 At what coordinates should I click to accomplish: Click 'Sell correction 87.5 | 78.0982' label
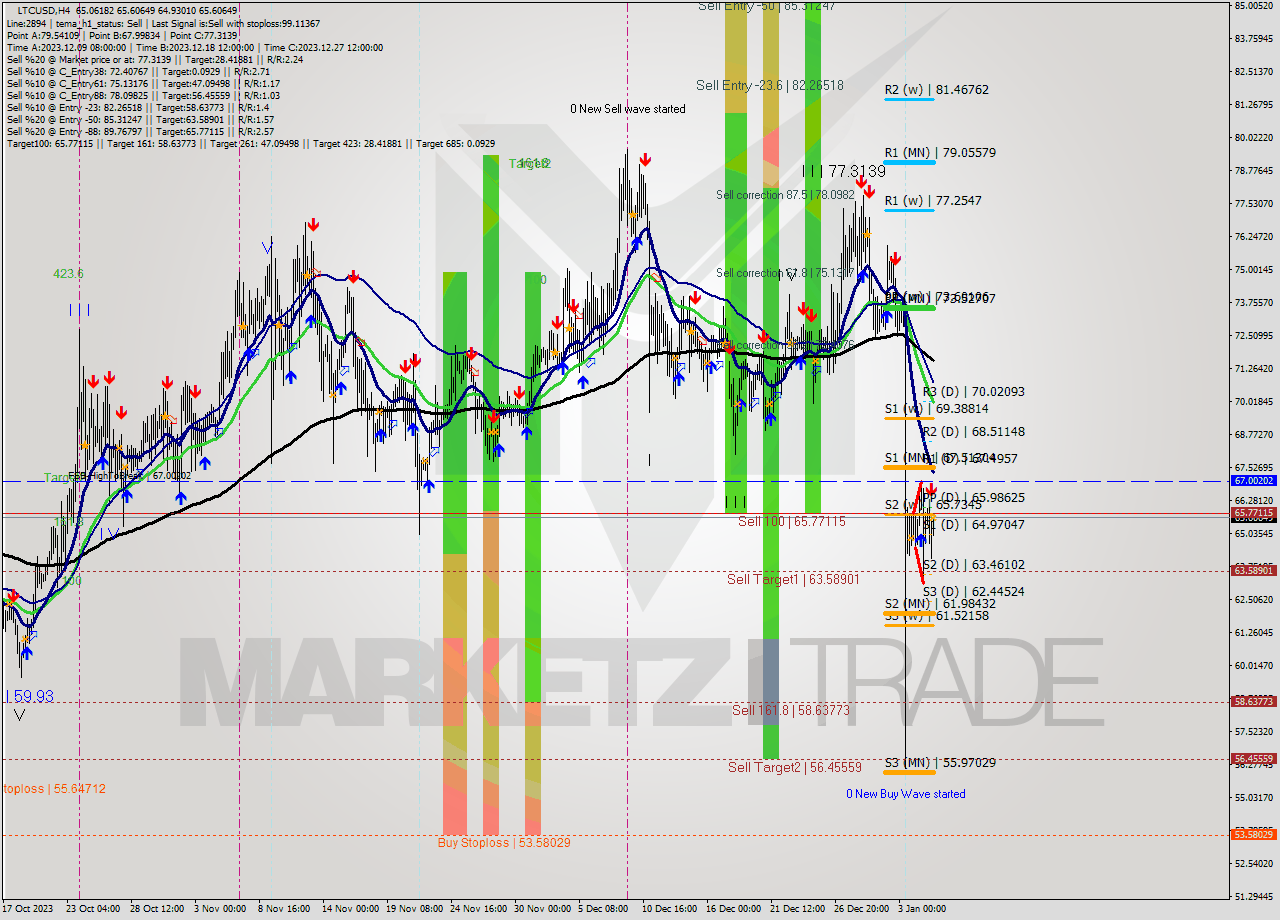click(785, 195)
